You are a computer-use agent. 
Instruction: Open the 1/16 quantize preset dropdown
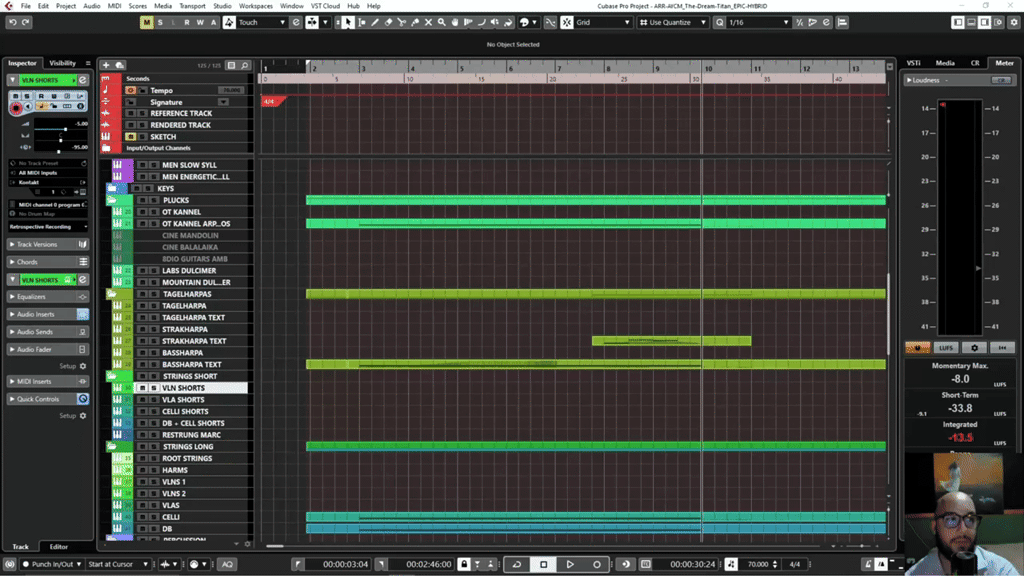(759, 22)
